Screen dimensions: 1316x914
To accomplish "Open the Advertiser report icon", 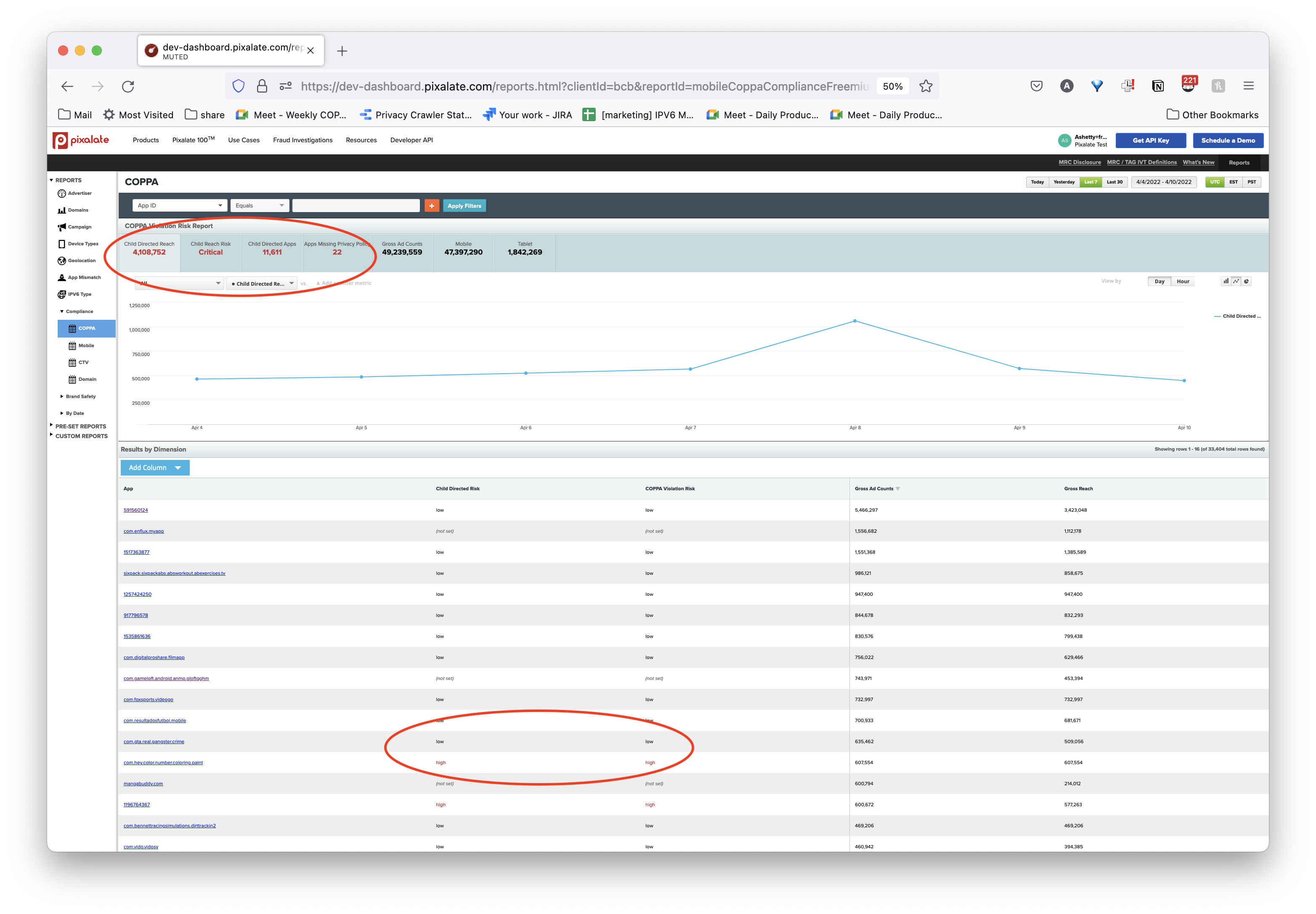I will coord(61,194).
